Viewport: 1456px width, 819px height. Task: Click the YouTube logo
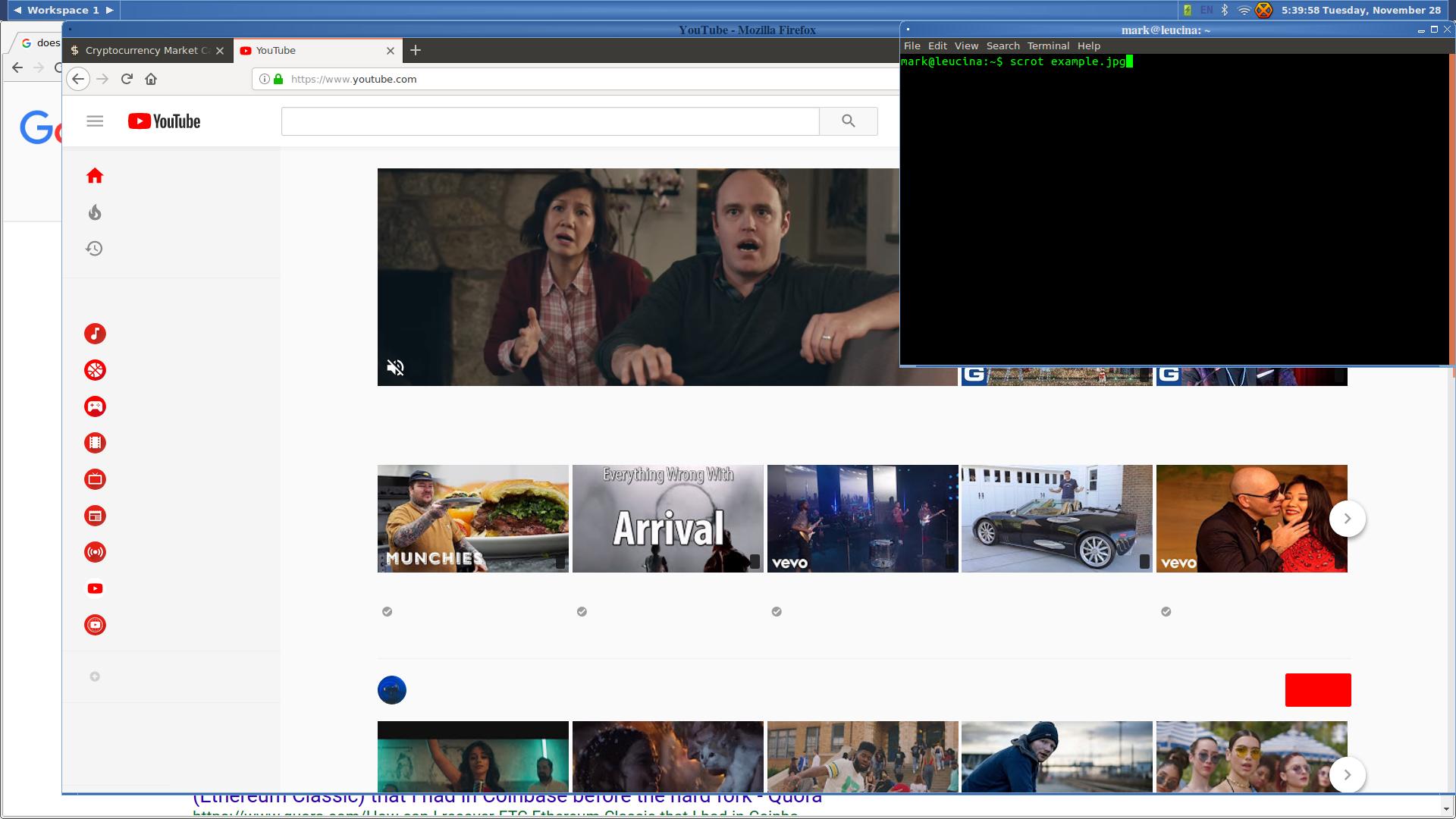click(x=164, y=121)
